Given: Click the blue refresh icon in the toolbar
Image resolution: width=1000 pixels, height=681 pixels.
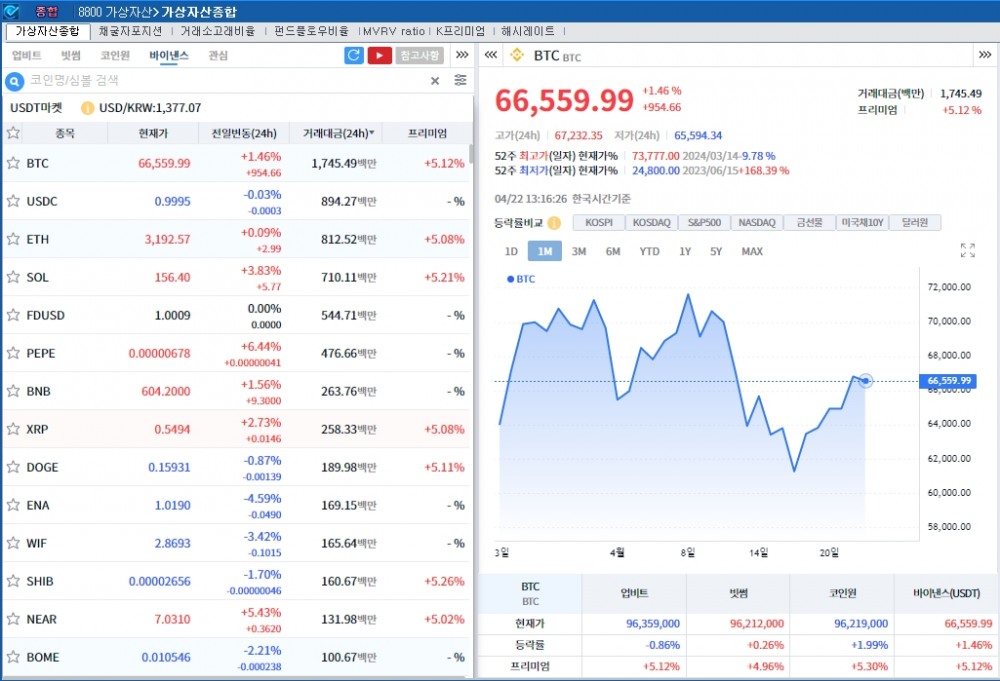Looking at the screenshot, I should click(354, 55).
